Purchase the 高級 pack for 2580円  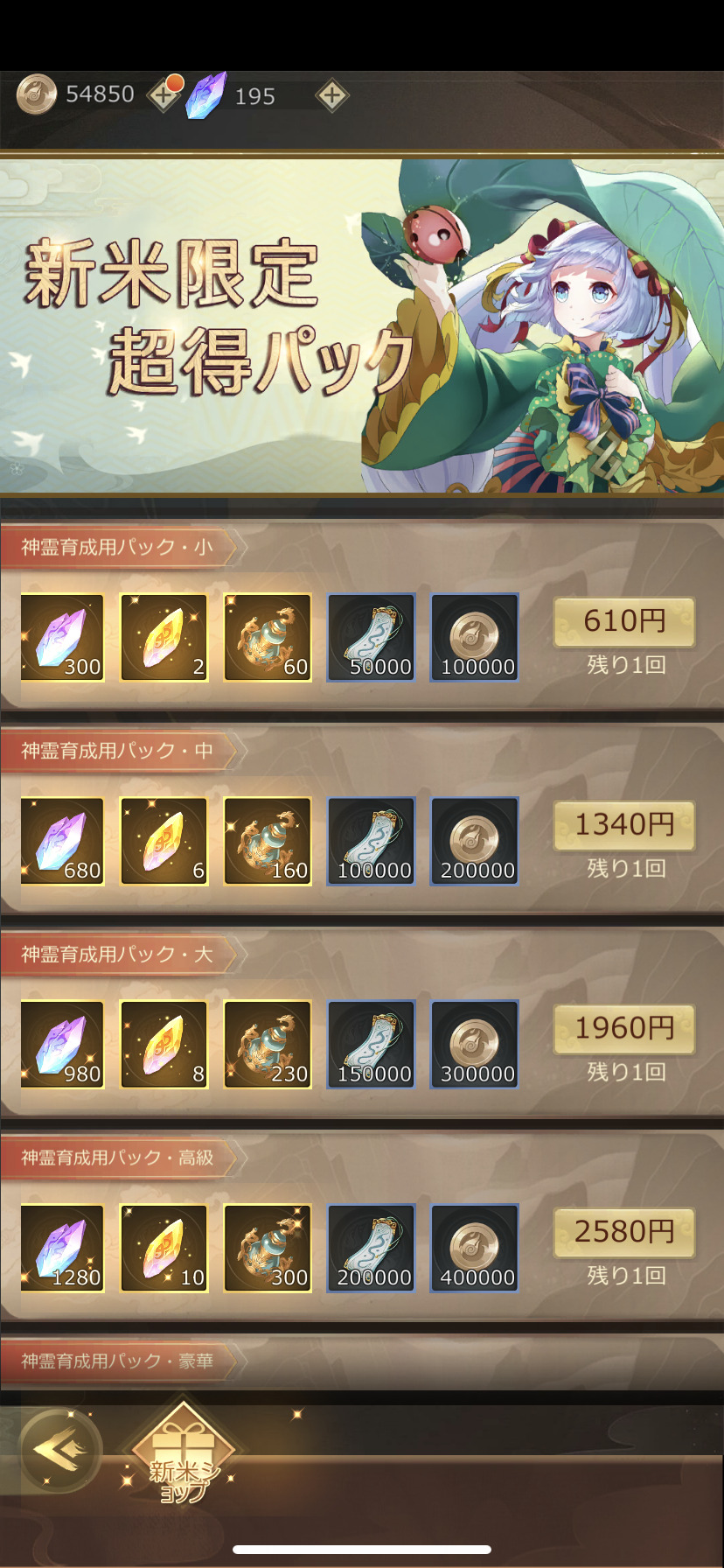point(624,1232)
